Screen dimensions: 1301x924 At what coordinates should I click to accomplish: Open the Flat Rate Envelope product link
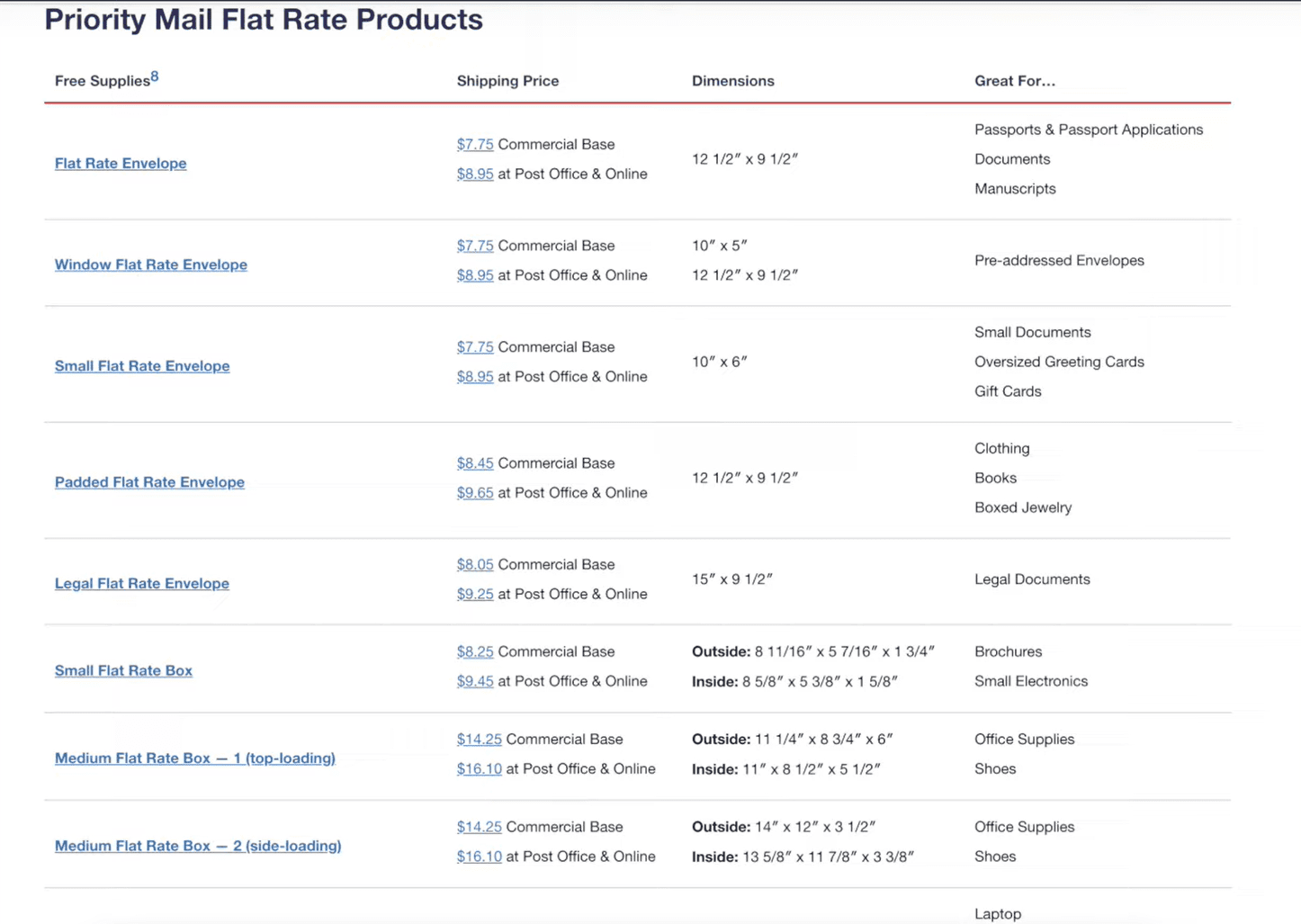120,163
